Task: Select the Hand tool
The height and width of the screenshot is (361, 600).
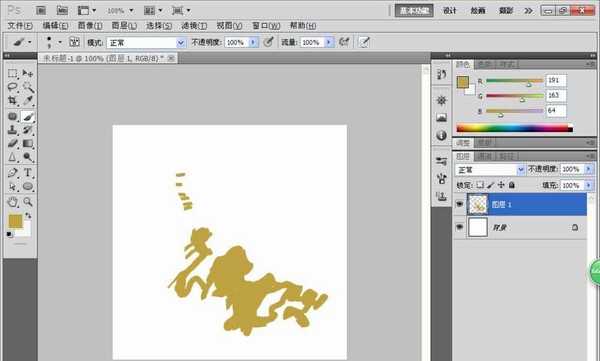Action: [x=13, y=202]
